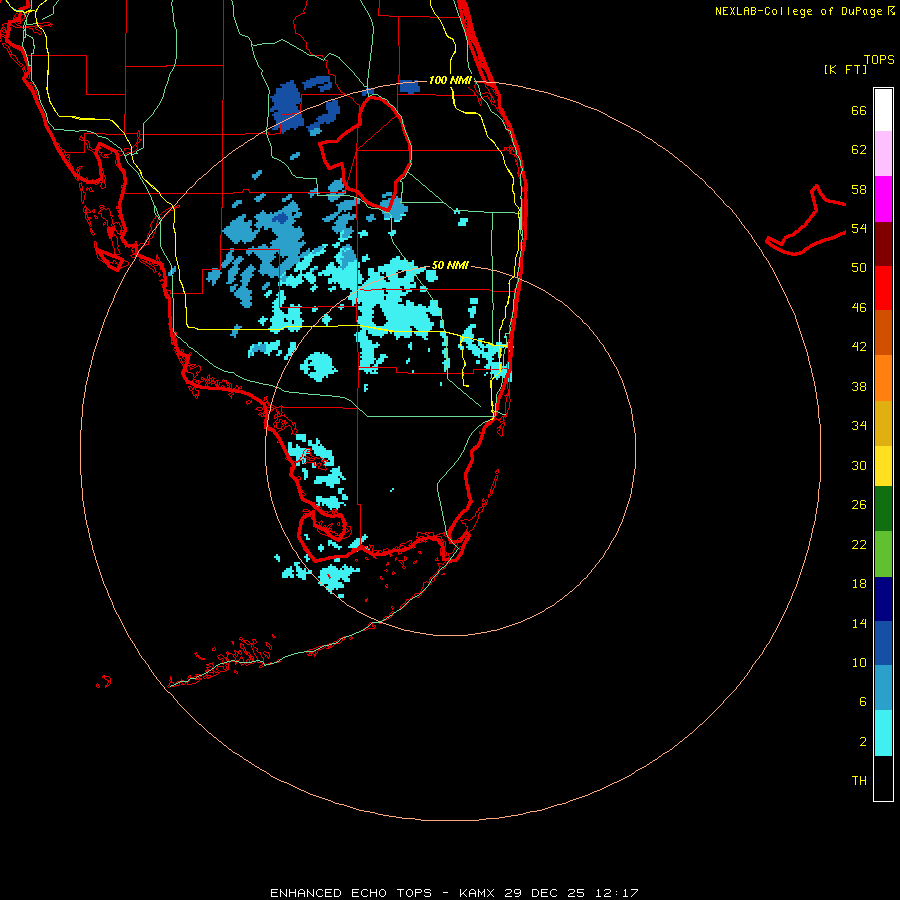
Task: Click the light green scale swatch
Action: 883,554
